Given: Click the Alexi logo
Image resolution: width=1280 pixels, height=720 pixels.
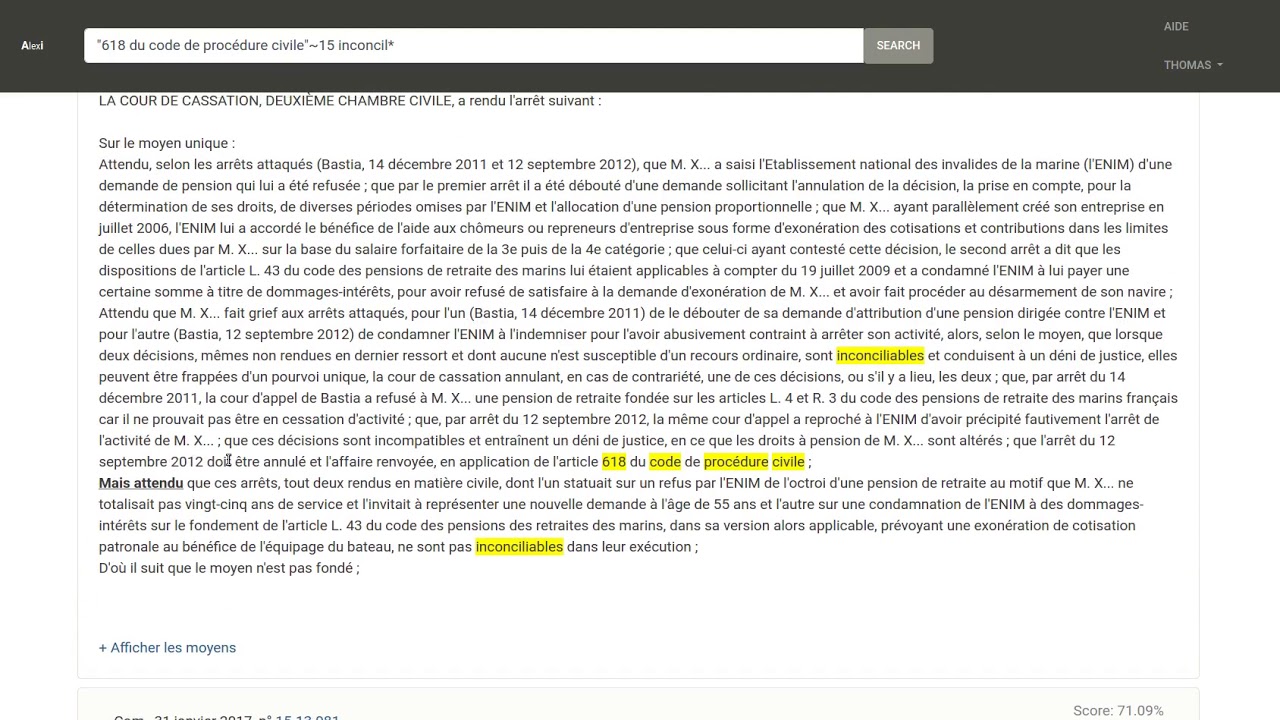Looking at the screenshot, I should [x=32, y=46].
